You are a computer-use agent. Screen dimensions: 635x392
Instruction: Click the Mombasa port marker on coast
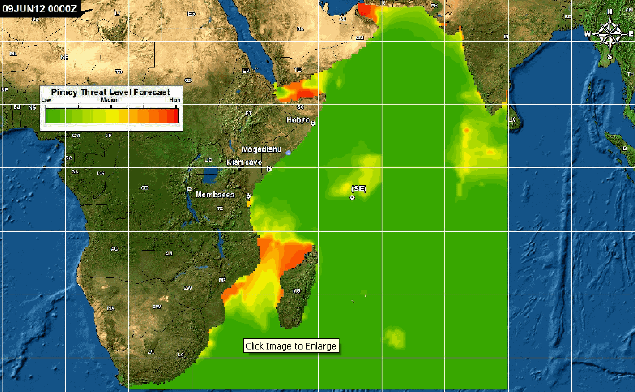point(249,196)
